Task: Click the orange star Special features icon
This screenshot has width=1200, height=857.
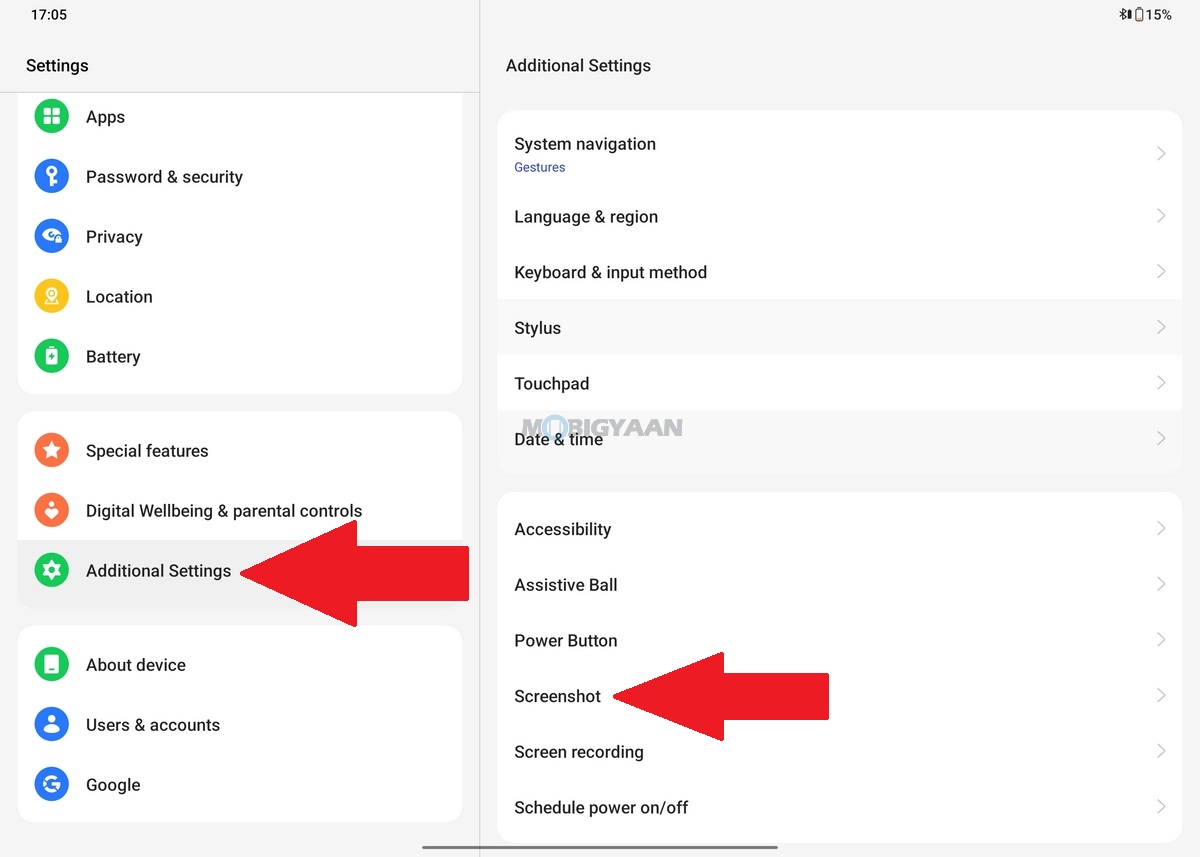Action: [x=52, y=451]
